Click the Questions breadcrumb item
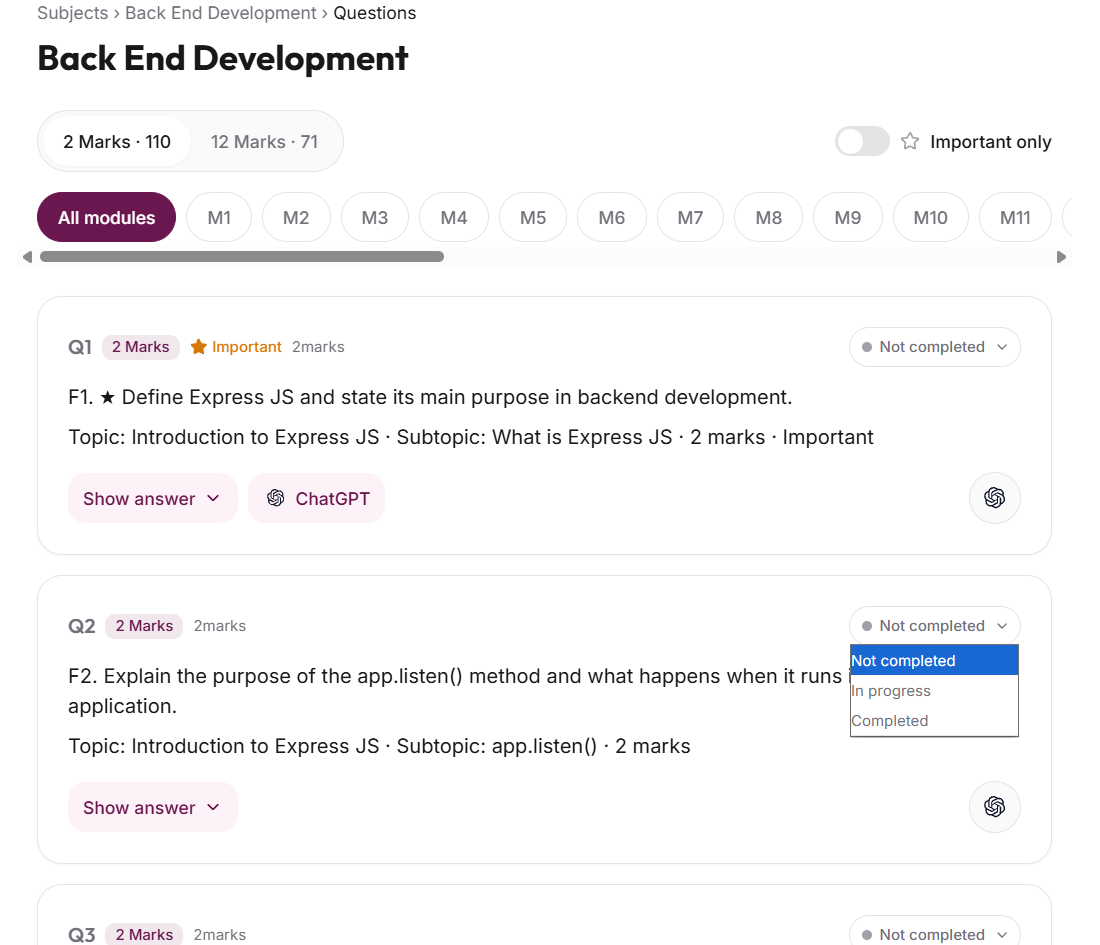 tap(375, 13)
